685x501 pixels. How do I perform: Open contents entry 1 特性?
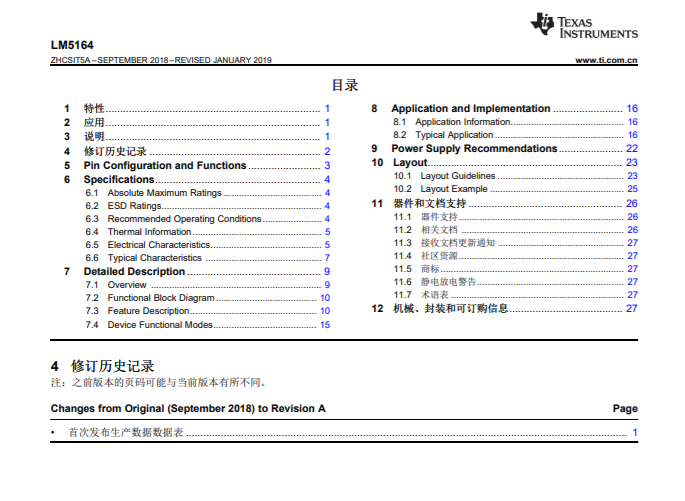[x=197, y=108]
